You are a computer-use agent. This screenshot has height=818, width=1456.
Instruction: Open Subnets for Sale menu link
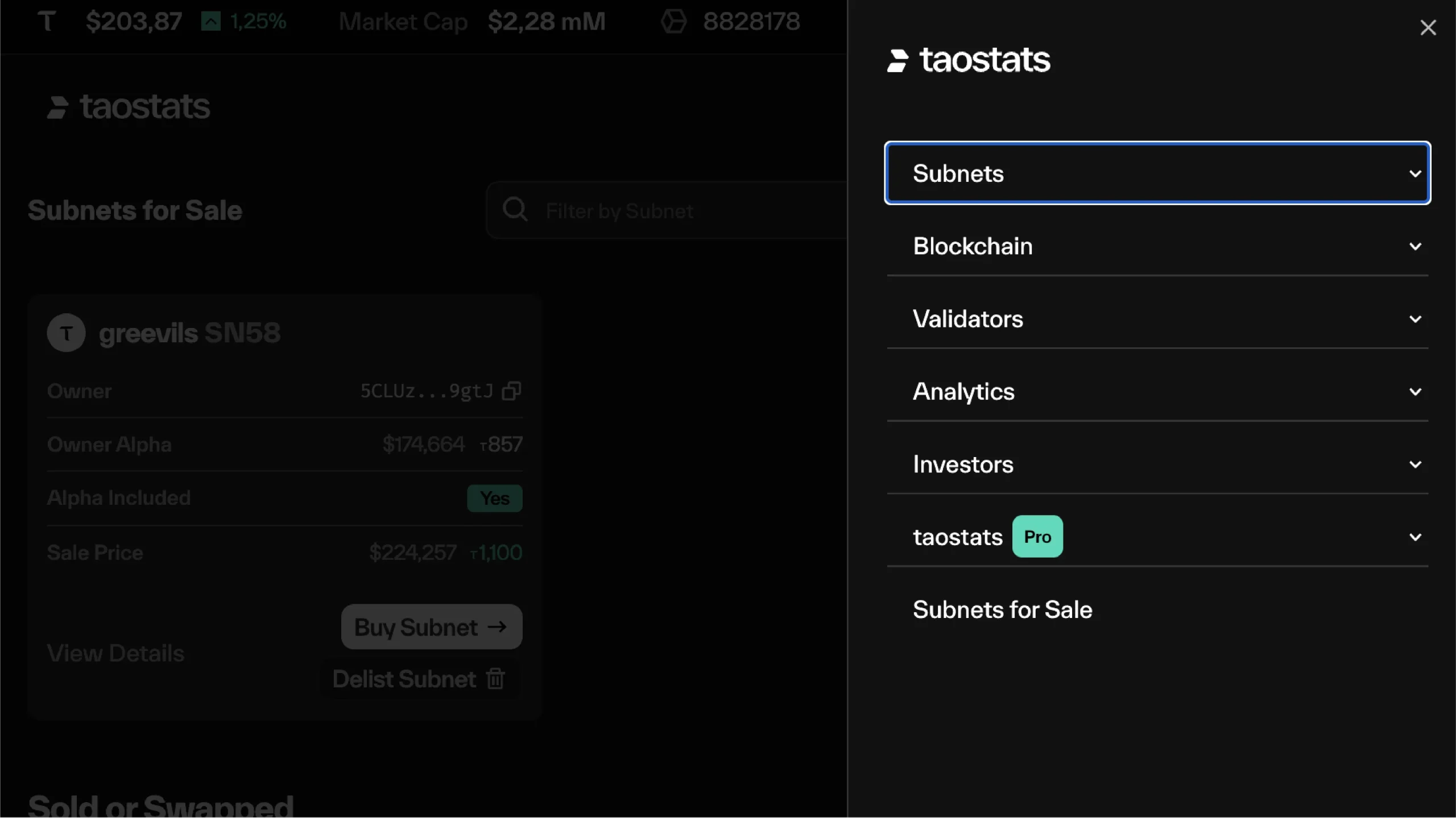coord(1002,609)
